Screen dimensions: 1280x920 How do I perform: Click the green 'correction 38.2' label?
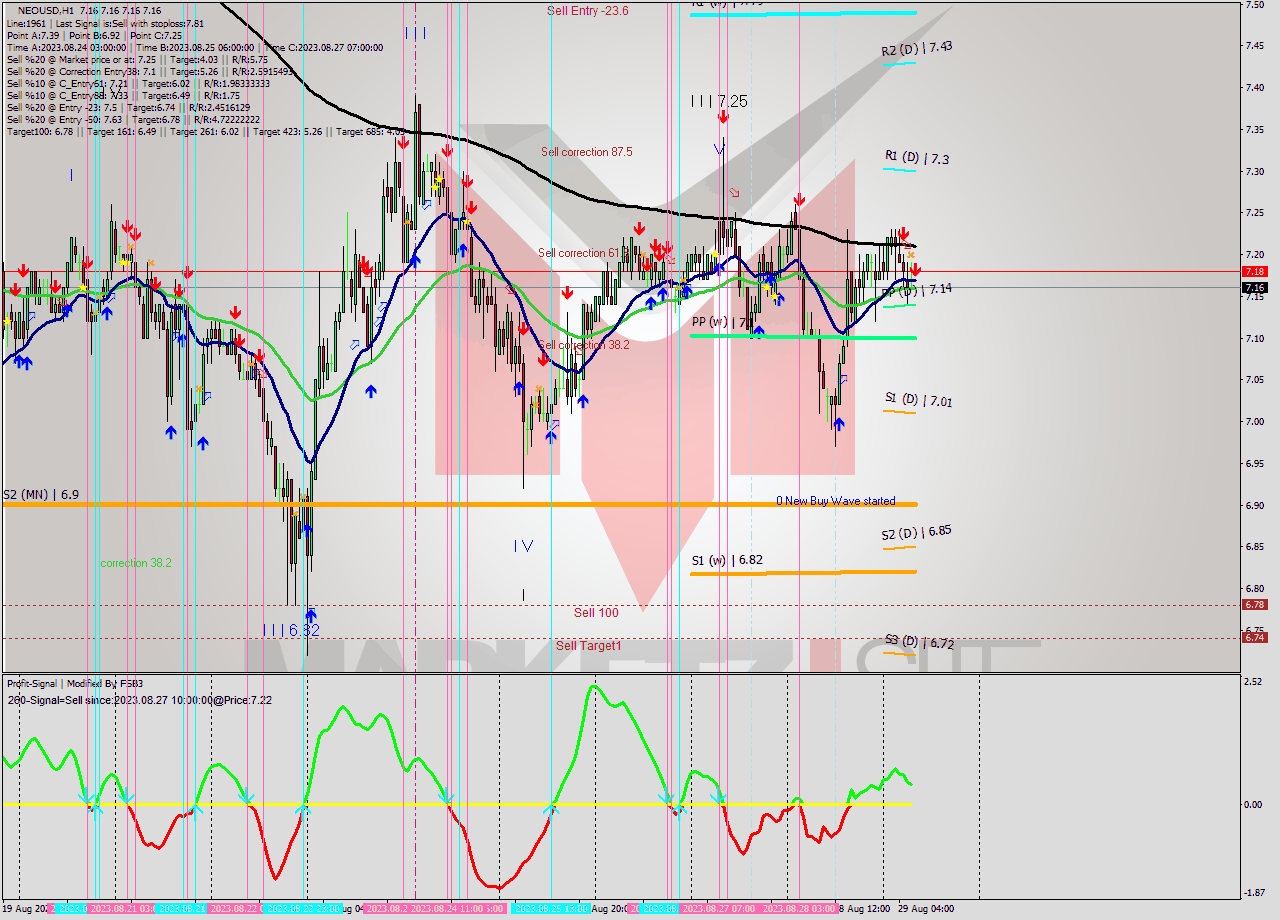tap(136, 563)
